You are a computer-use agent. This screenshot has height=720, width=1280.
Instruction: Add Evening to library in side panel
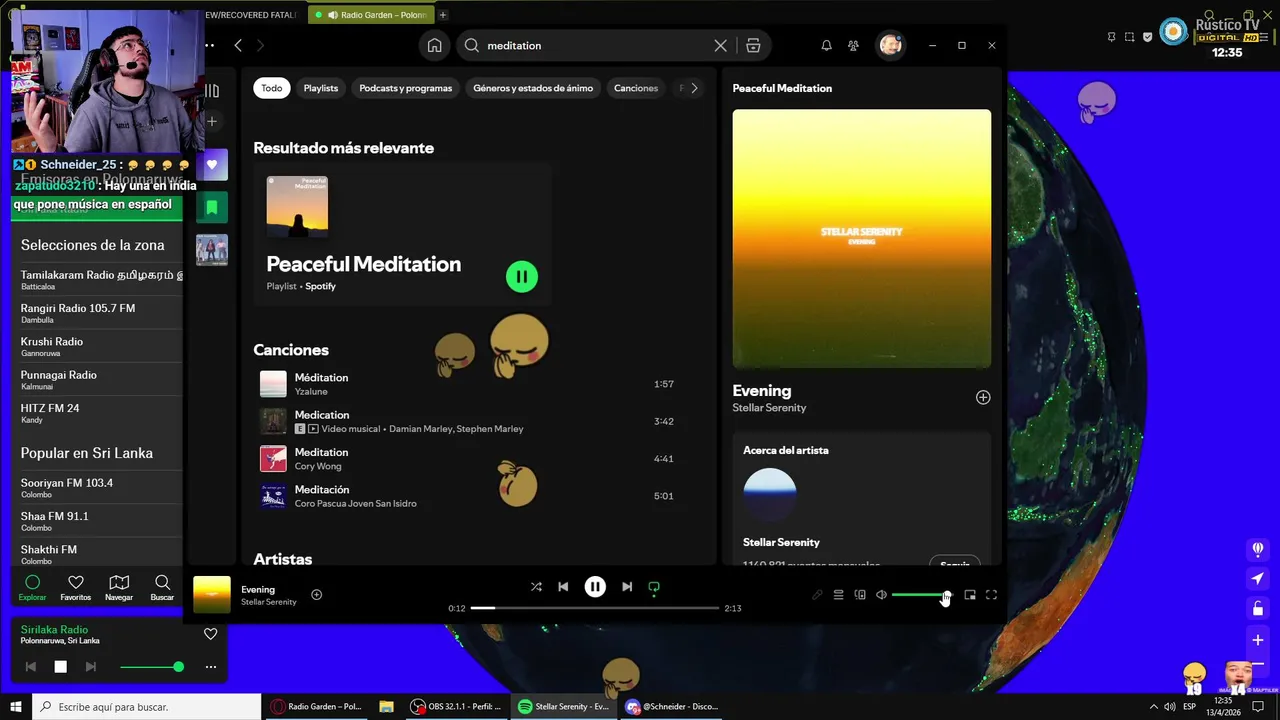983,397
